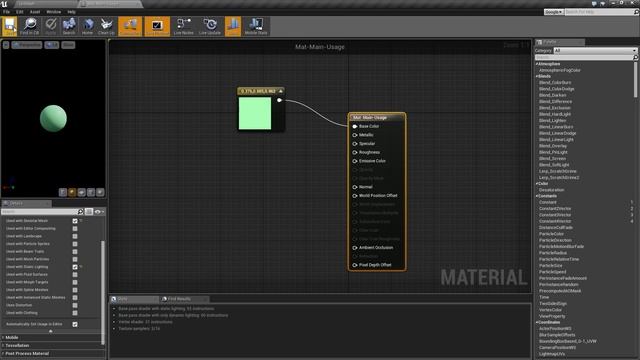This screenshot has height=360, width=640.
Task: Open the Asset menu
Action: [x=35, y=12]
